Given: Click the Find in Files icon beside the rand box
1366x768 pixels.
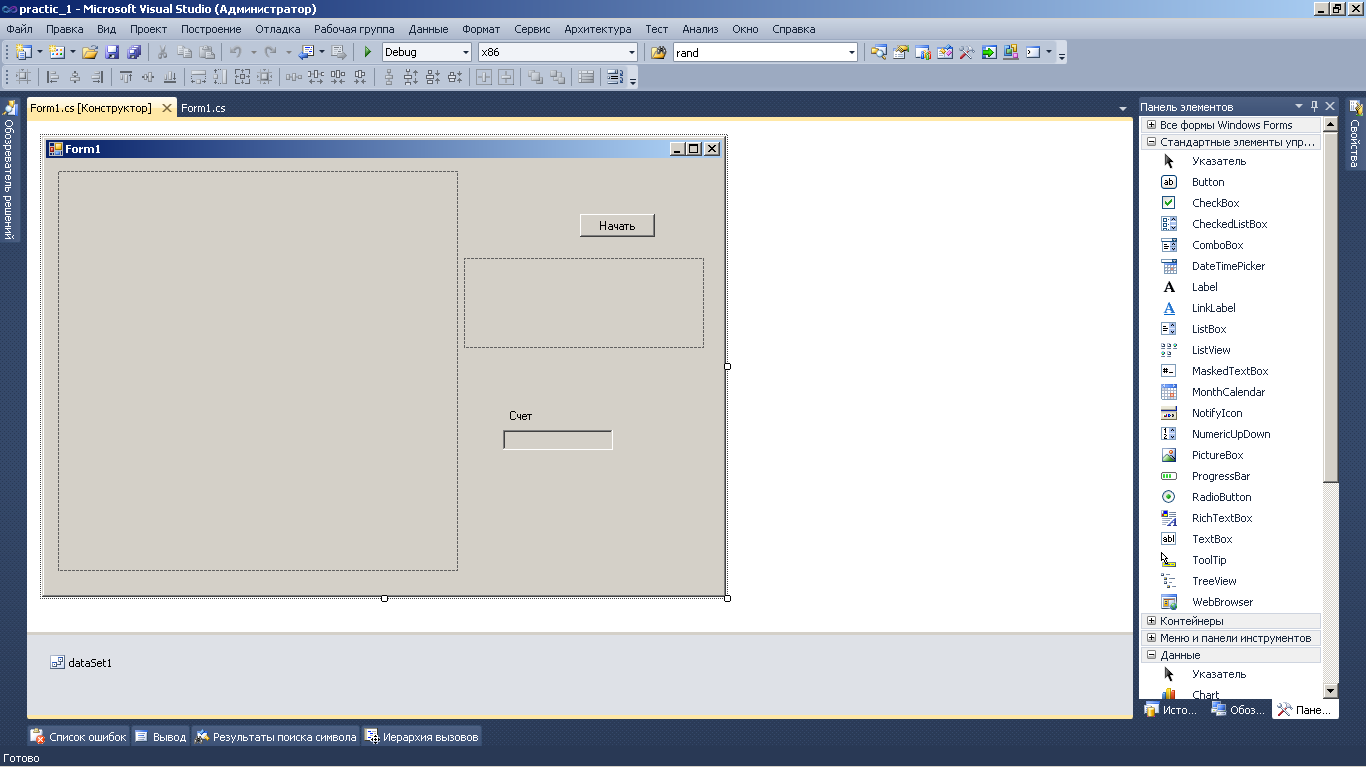Looking at the screenshot, I should [658, 52].
